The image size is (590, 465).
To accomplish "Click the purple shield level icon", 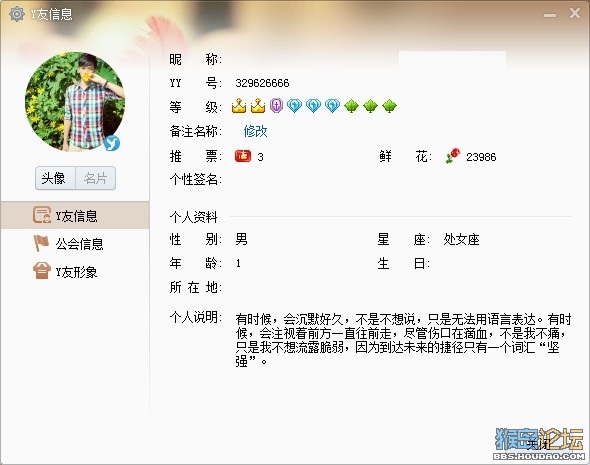I will tap(276, 106).
